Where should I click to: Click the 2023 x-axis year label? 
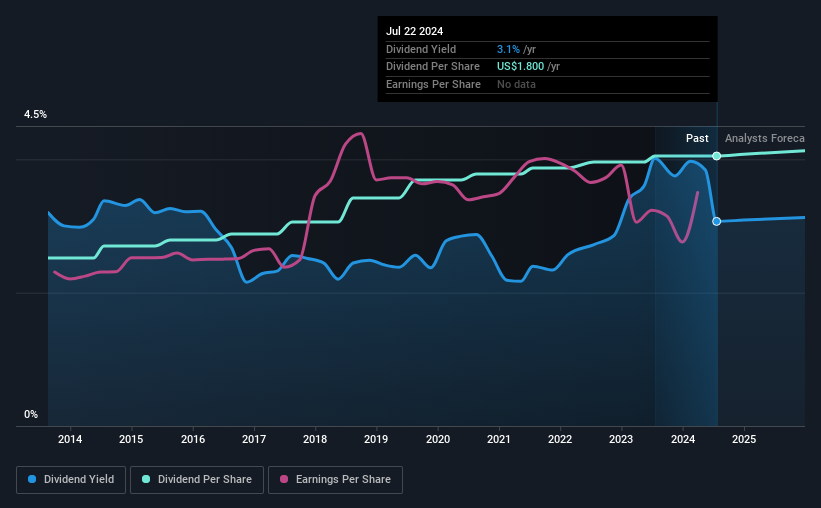point(621,439)
